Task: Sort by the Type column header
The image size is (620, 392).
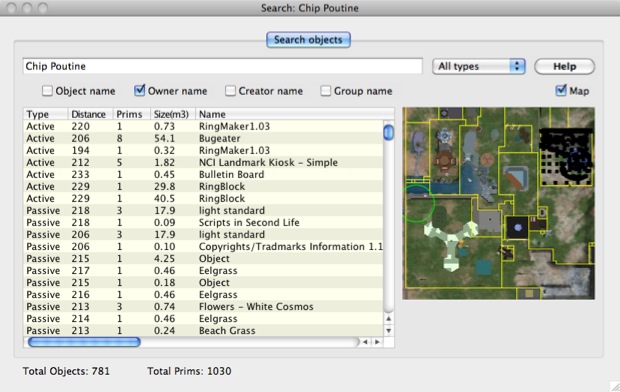Action: pos(46,114)
